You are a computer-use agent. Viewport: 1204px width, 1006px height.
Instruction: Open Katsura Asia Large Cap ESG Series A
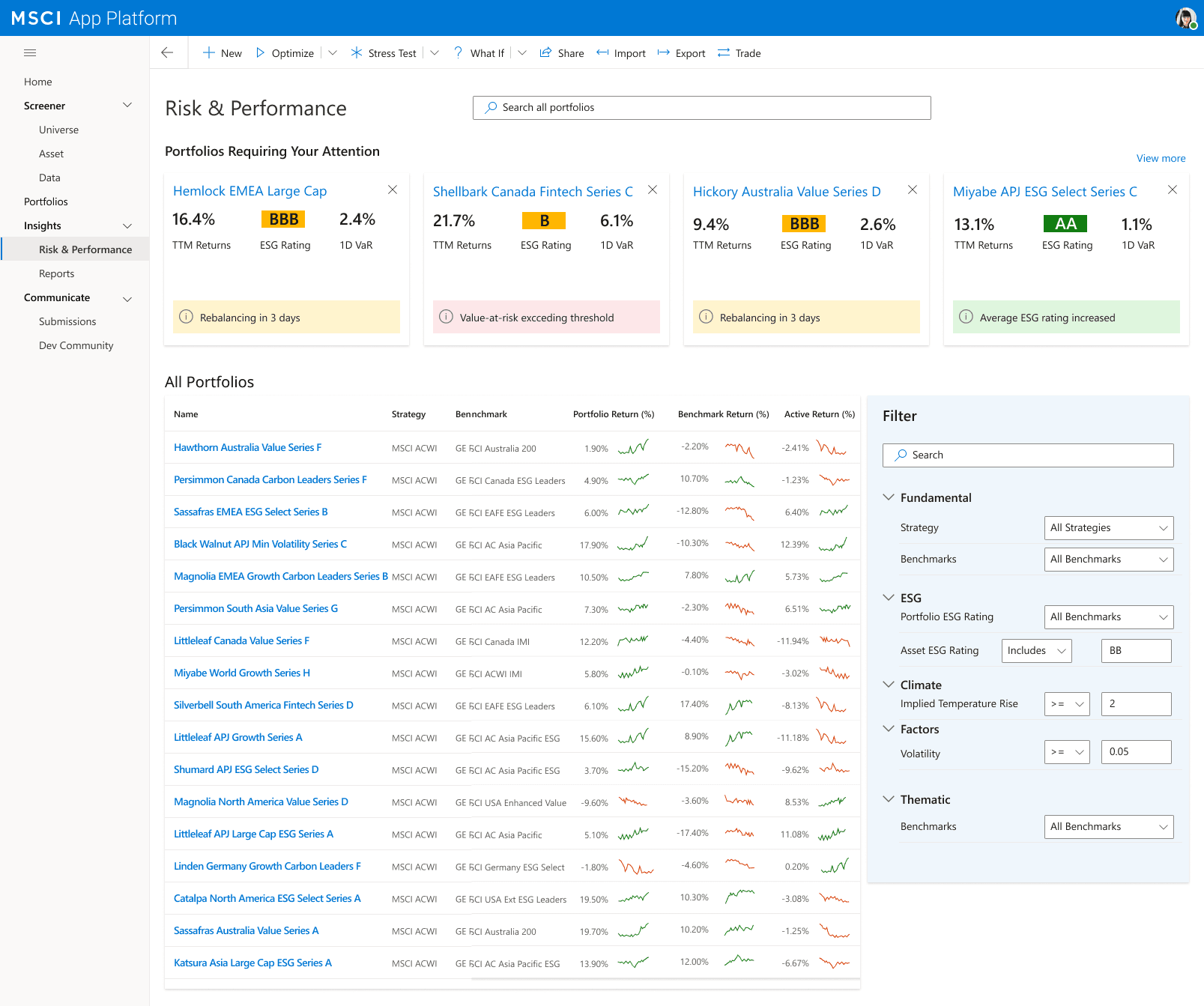coord(252,963)
